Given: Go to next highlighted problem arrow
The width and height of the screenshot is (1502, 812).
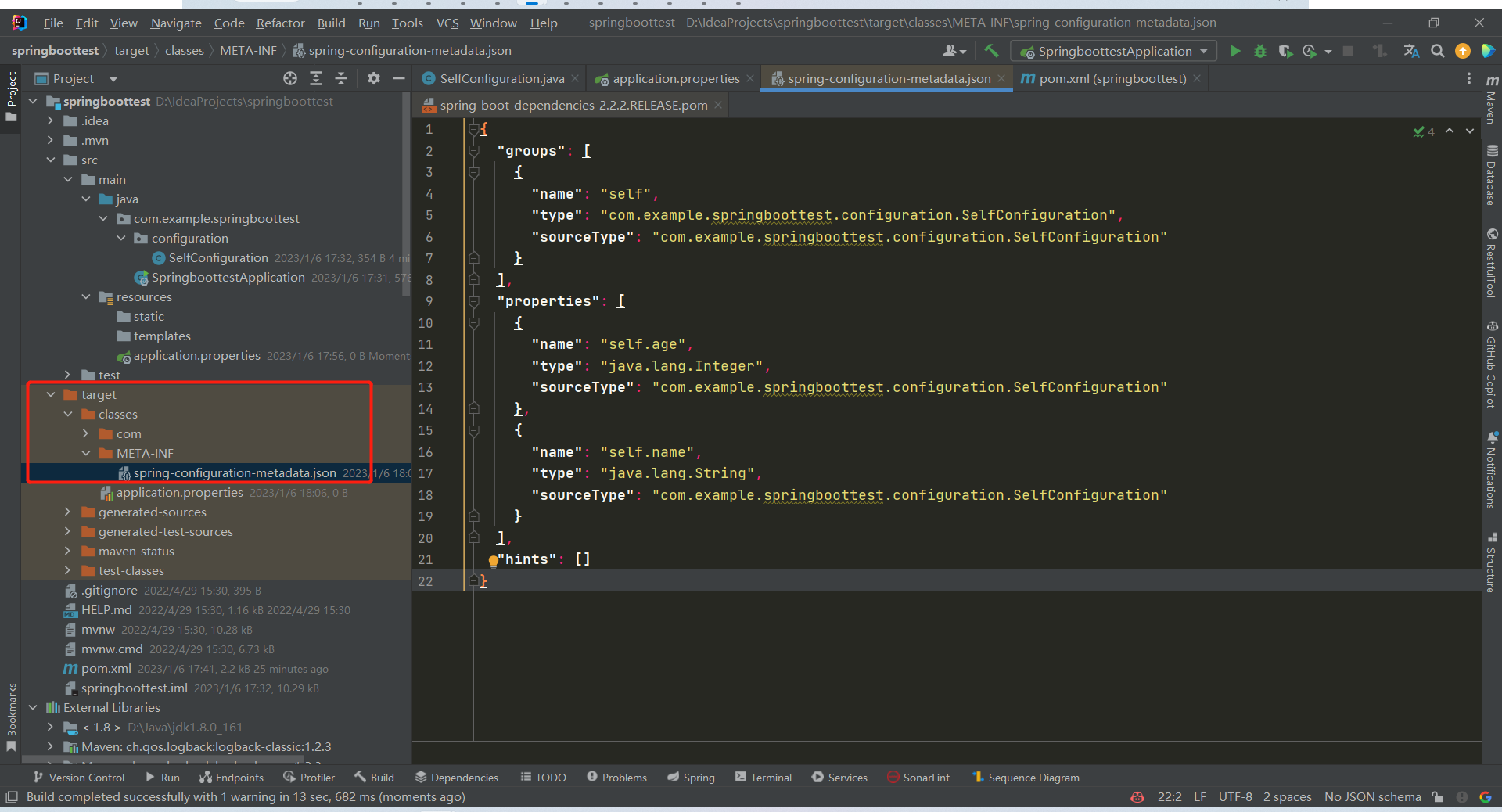Looking at the screenshot, I should 1470,131.
